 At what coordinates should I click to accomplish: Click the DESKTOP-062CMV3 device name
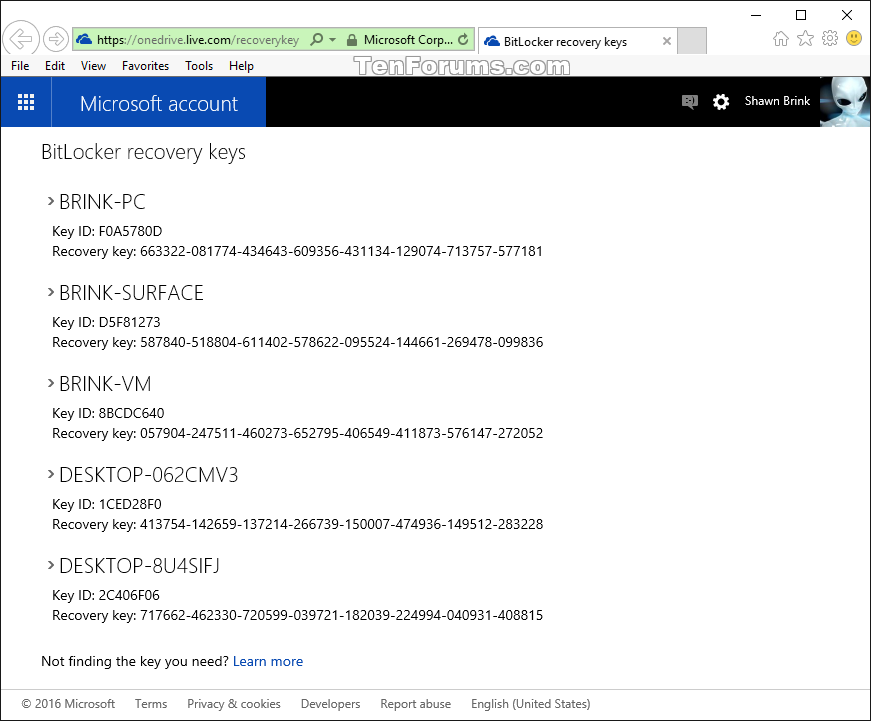[x=148, y=475]
